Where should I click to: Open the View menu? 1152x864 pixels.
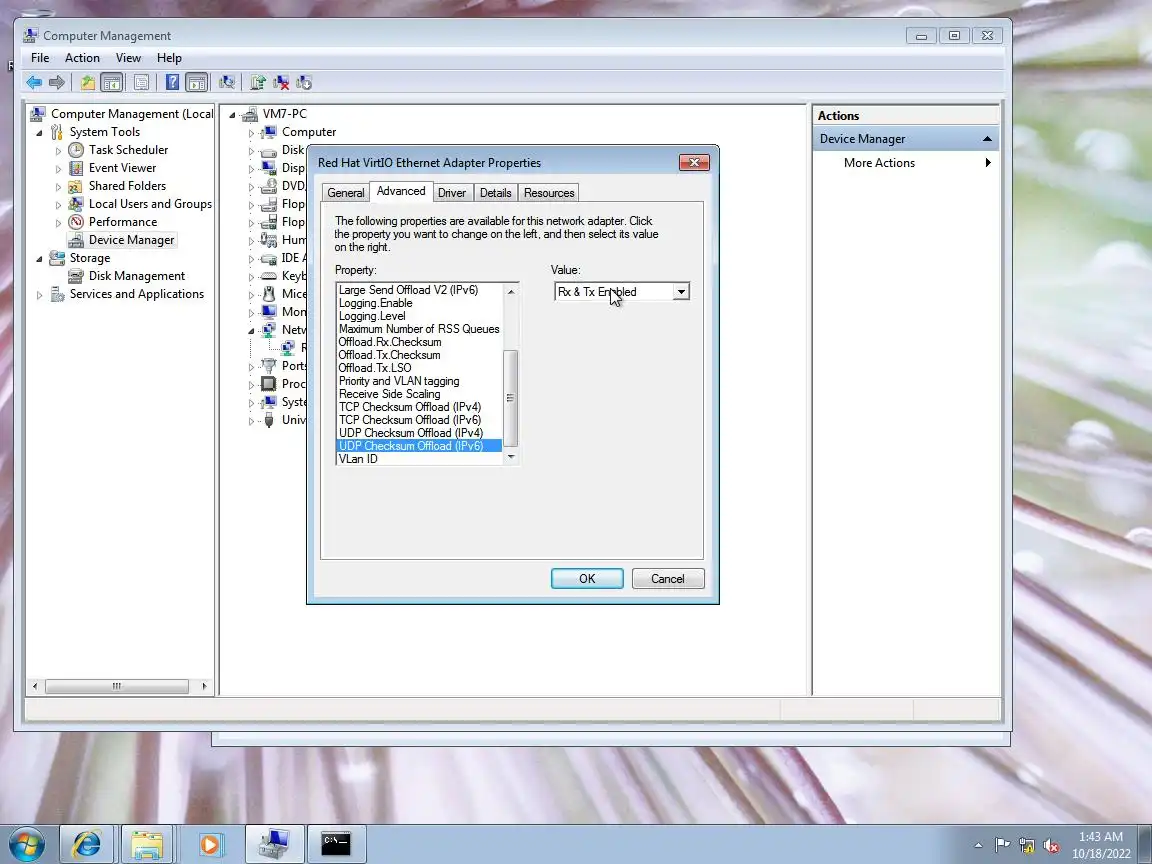(x=128, y=58)
